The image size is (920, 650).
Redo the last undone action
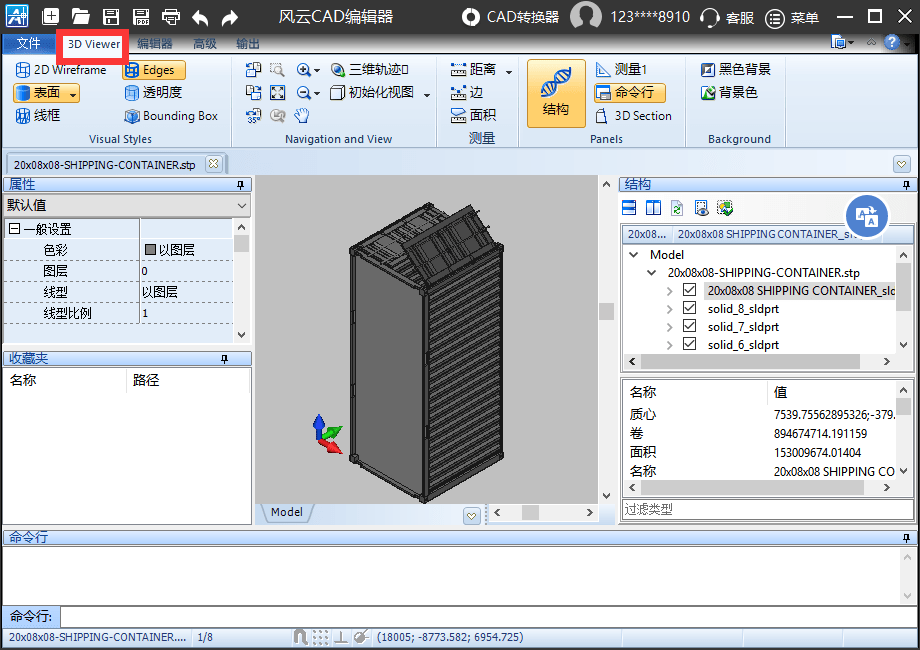(230, 18)
